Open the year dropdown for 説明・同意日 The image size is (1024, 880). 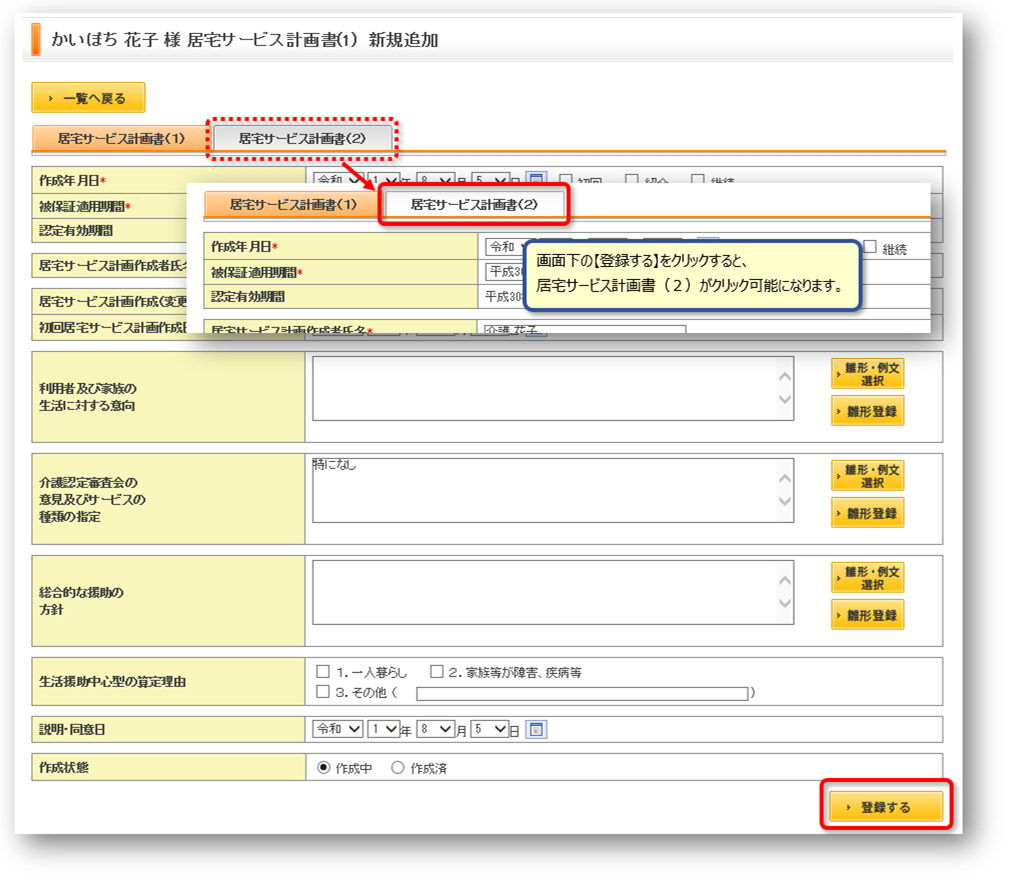tap(384, 729)
